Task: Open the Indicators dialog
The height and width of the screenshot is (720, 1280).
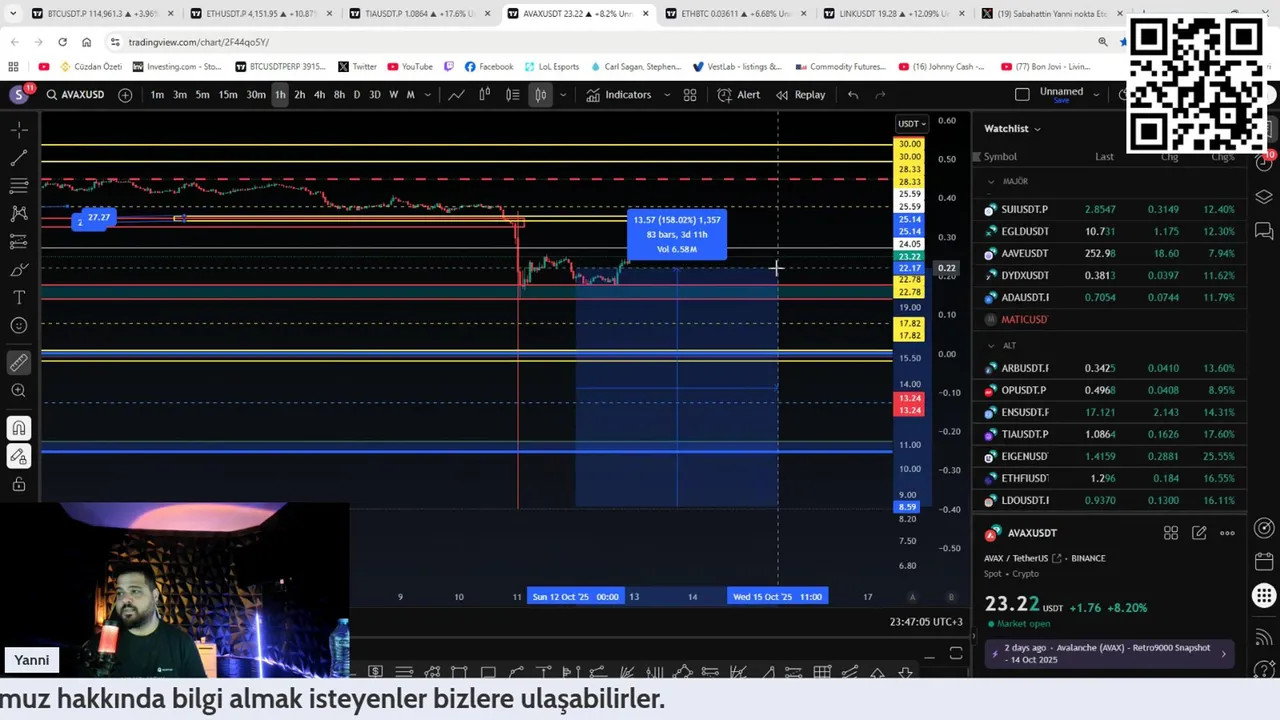Action: (x=618, y=95)
